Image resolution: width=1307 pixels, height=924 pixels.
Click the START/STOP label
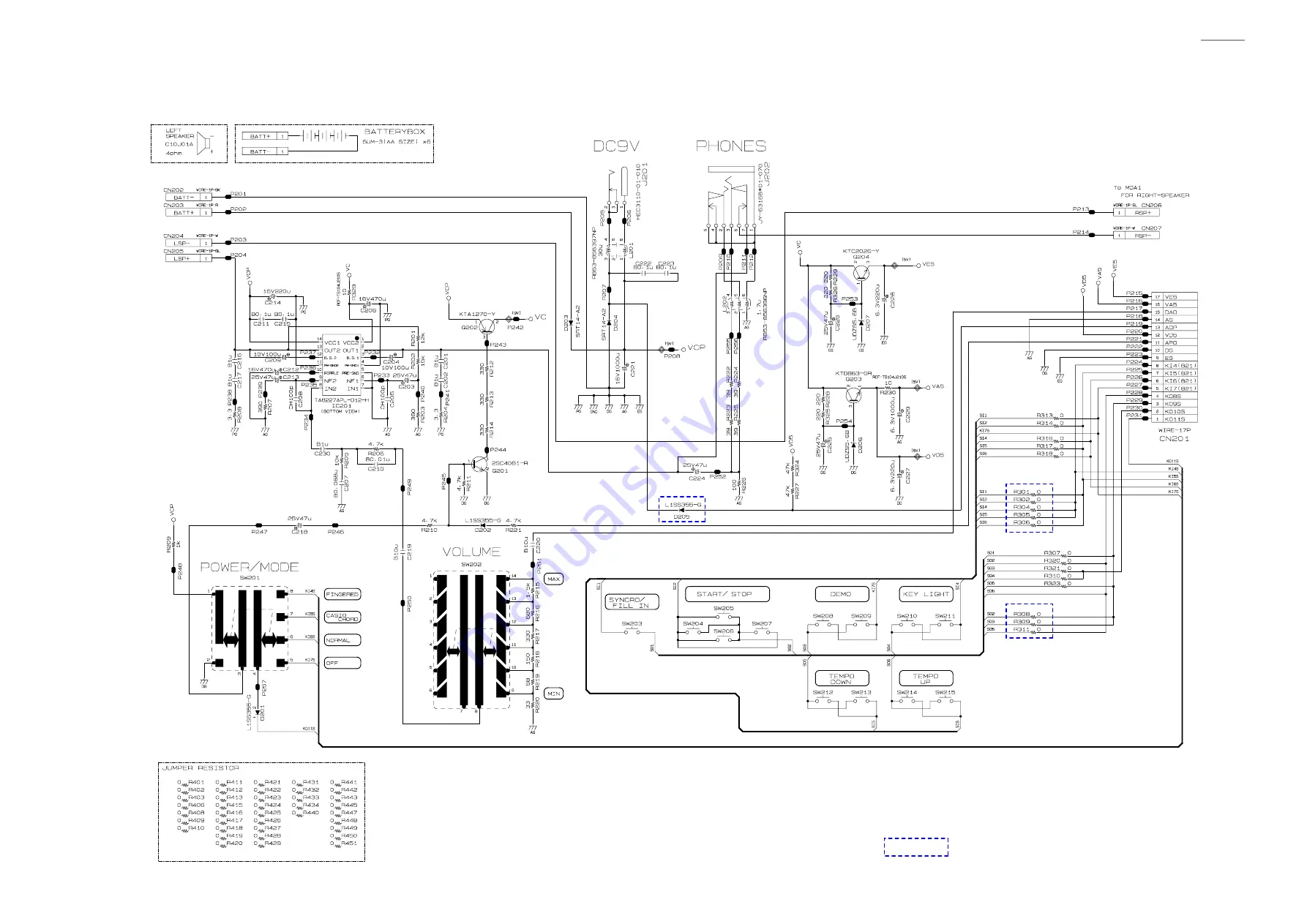[x=727, y=594]
